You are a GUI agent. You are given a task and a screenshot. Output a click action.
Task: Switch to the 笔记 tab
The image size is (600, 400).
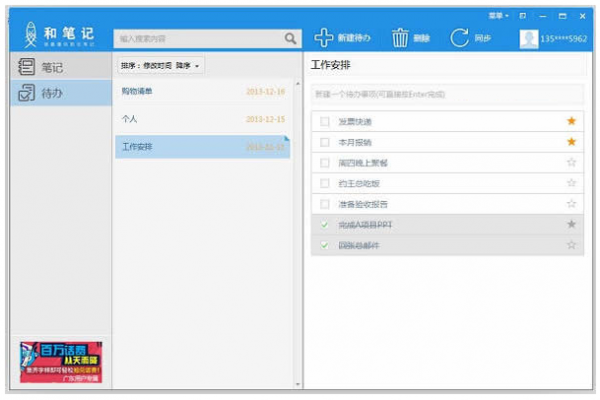coord(61,67)
